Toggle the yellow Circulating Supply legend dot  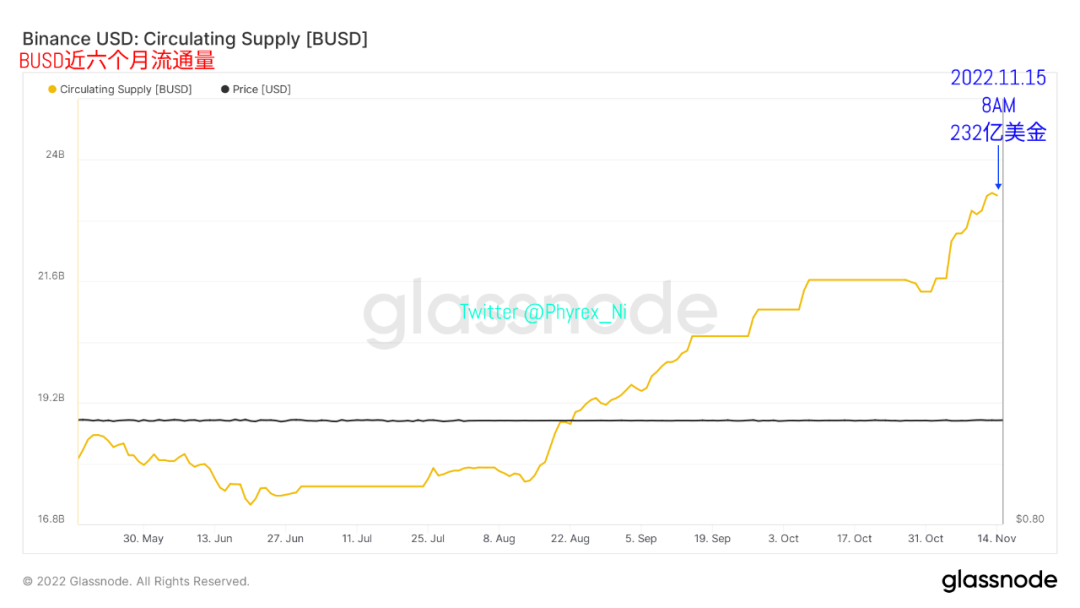(x=52, y=90)
